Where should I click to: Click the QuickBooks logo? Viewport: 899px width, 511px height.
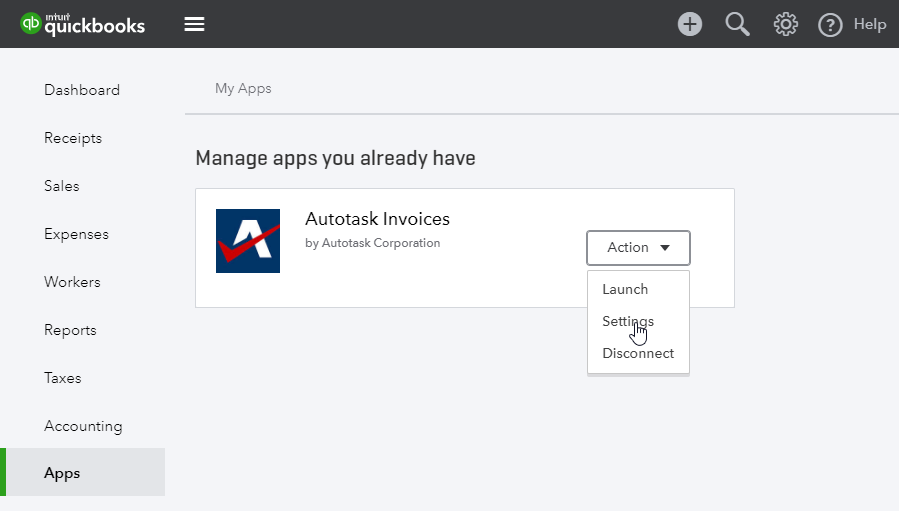83,24
